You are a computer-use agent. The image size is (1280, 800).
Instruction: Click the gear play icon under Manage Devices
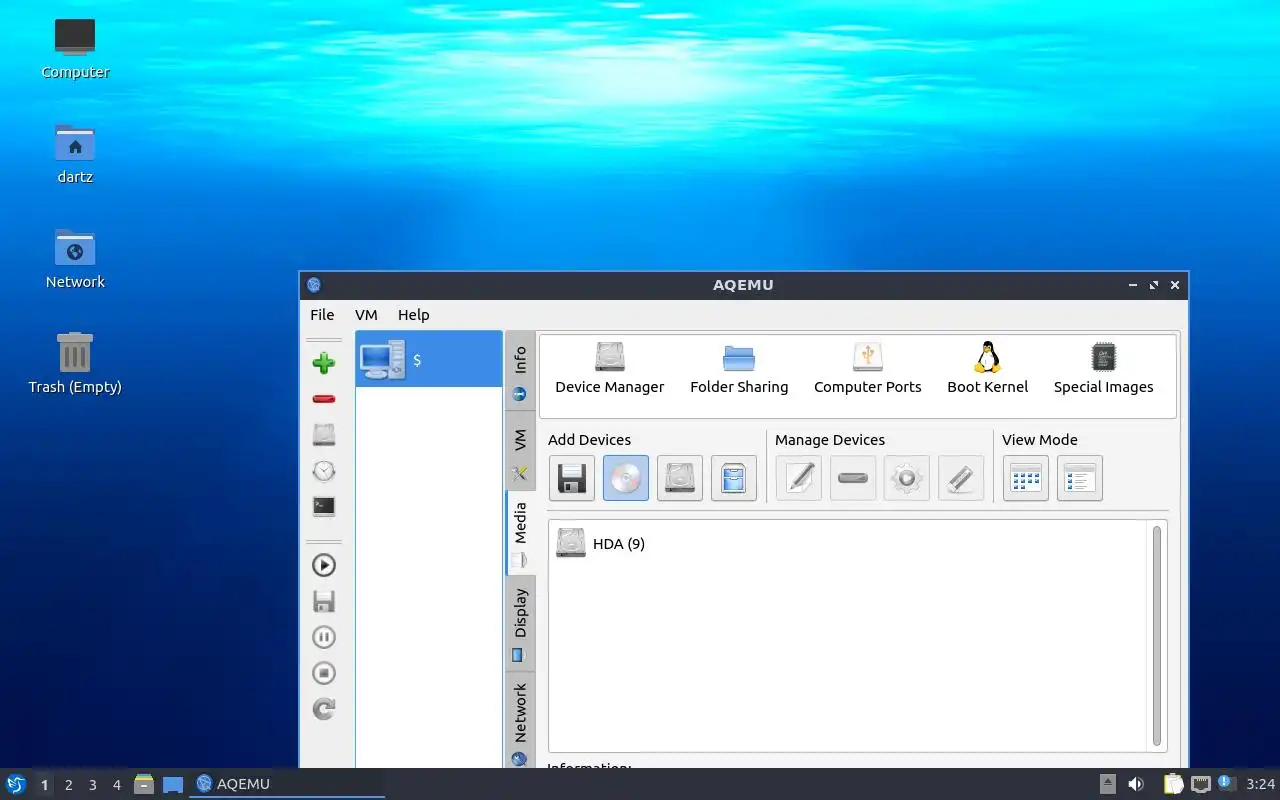coord(907,478)
